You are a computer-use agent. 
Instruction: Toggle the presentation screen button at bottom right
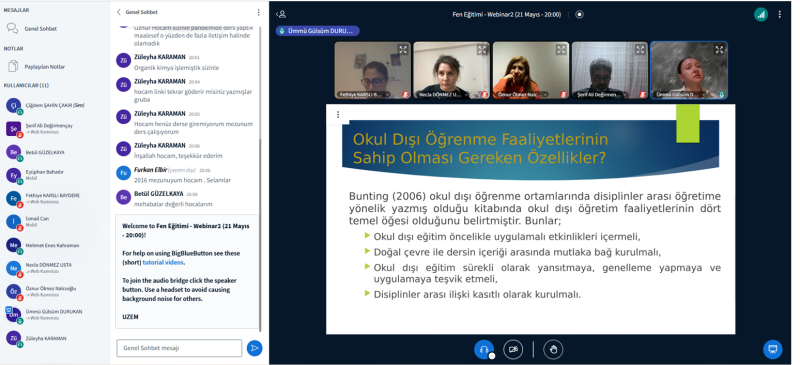pos(772,349)
